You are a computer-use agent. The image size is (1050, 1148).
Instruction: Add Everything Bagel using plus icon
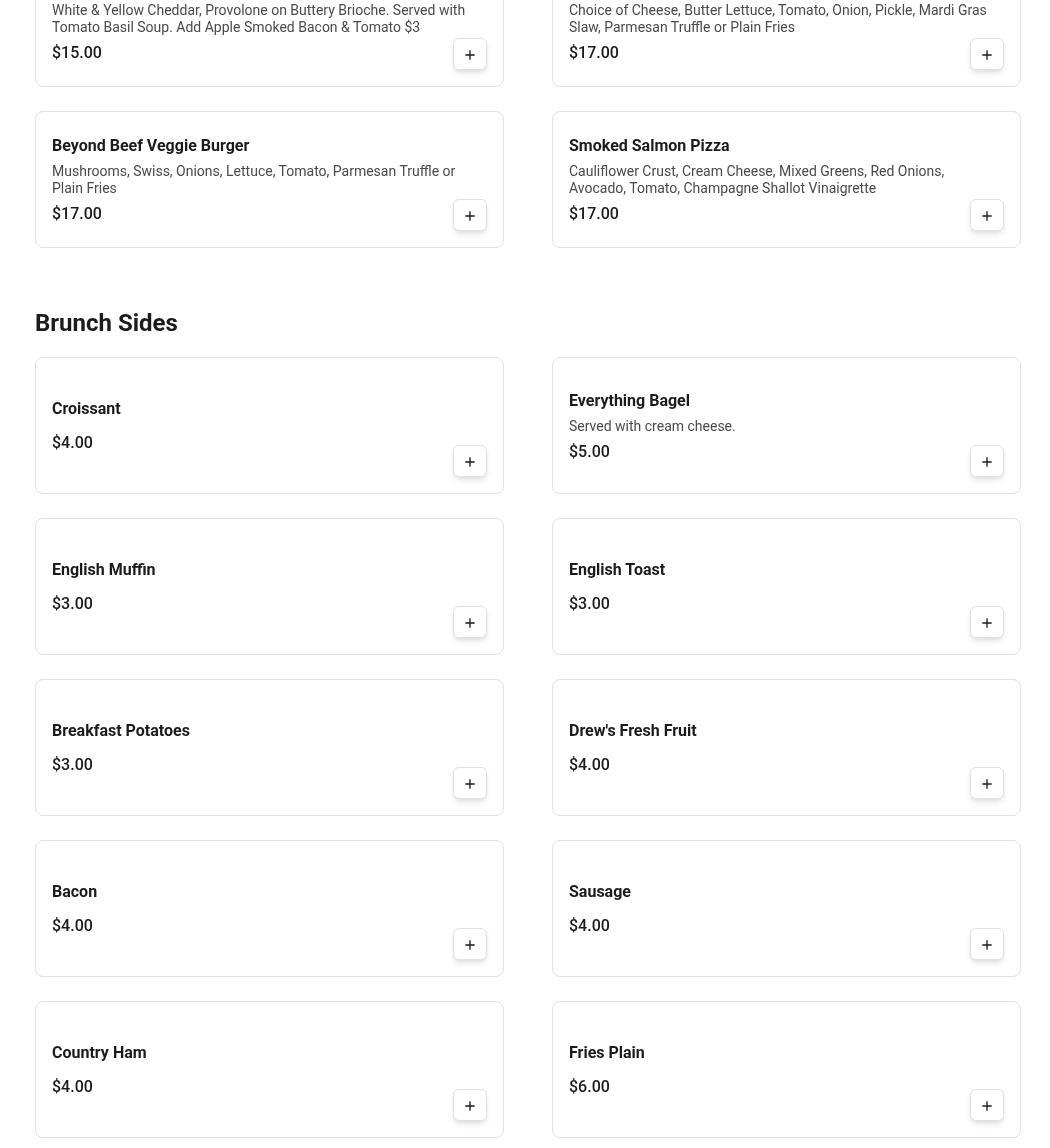tap(987, 462)
